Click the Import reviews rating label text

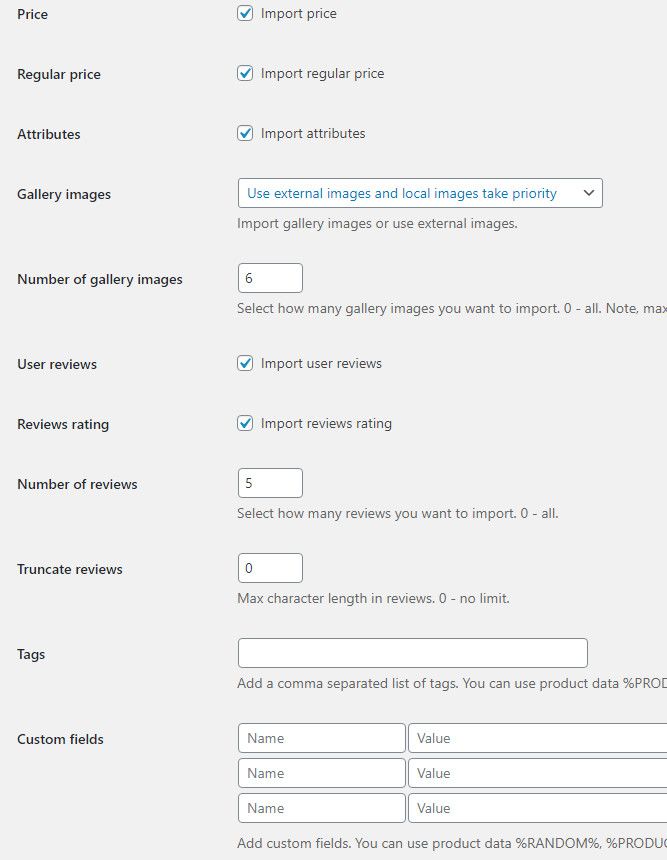(x=326, y=423)
